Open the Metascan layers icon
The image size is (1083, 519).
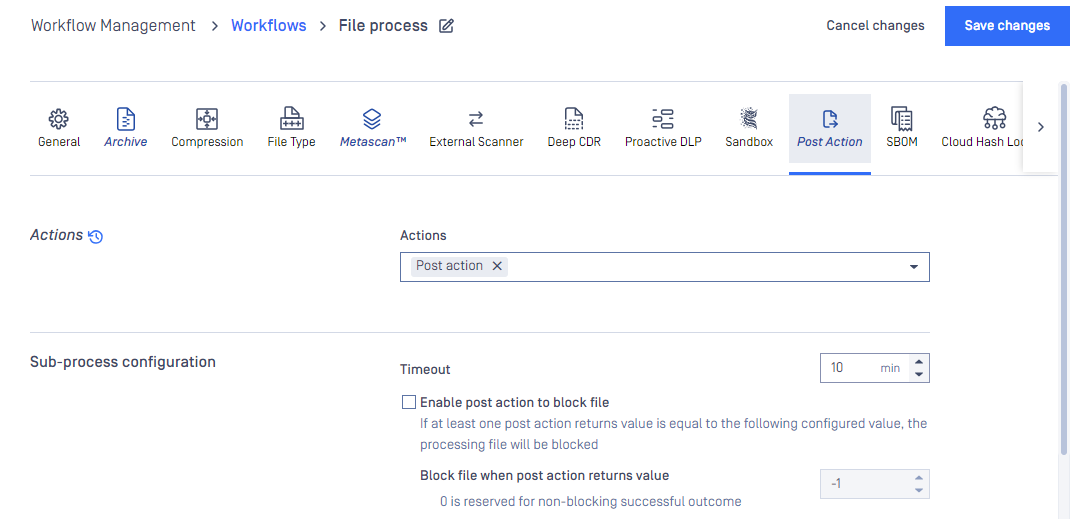click(x=372, y=119)
